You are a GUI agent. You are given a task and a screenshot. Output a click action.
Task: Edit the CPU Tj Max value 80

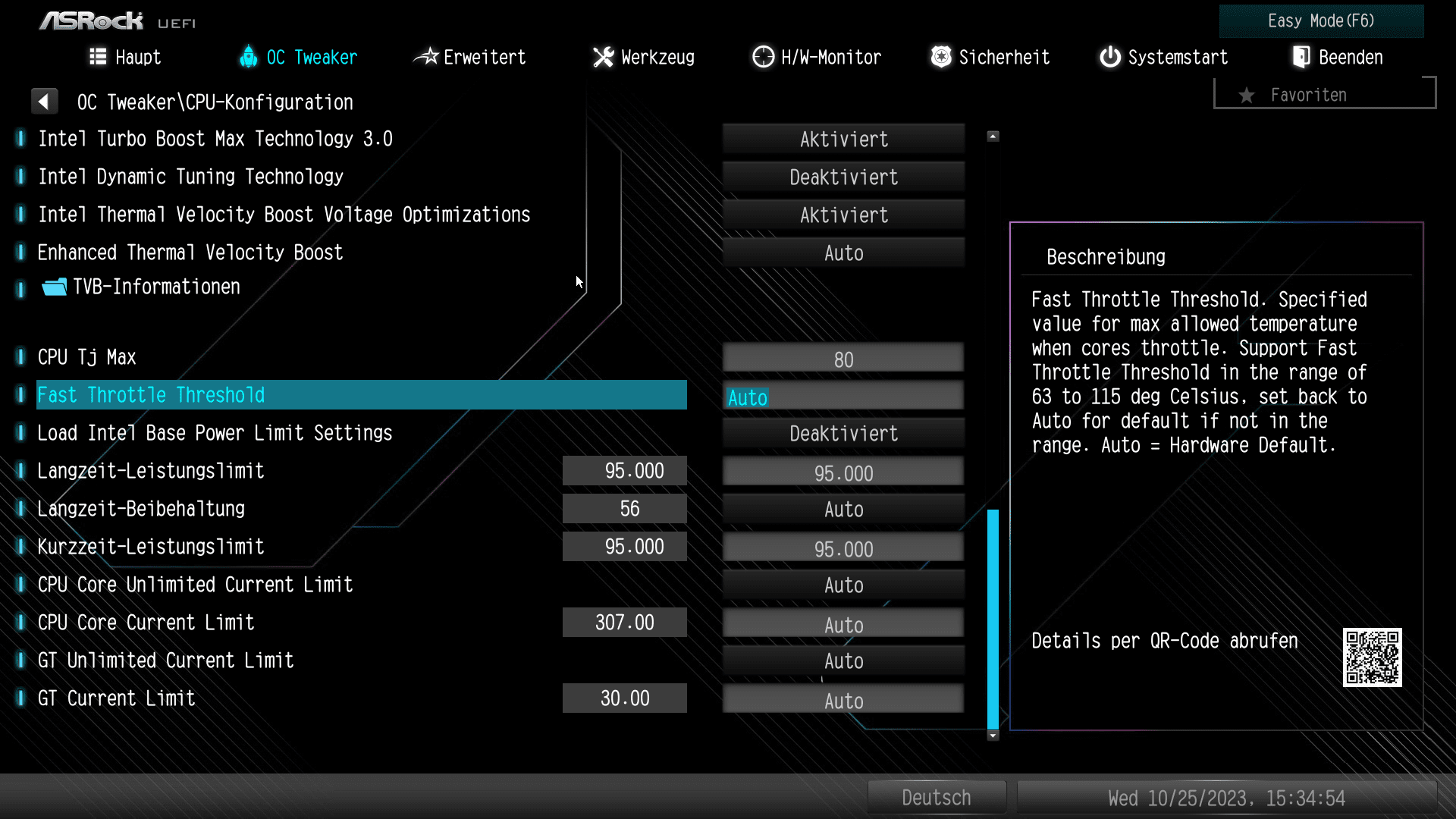tap(843, 358)
